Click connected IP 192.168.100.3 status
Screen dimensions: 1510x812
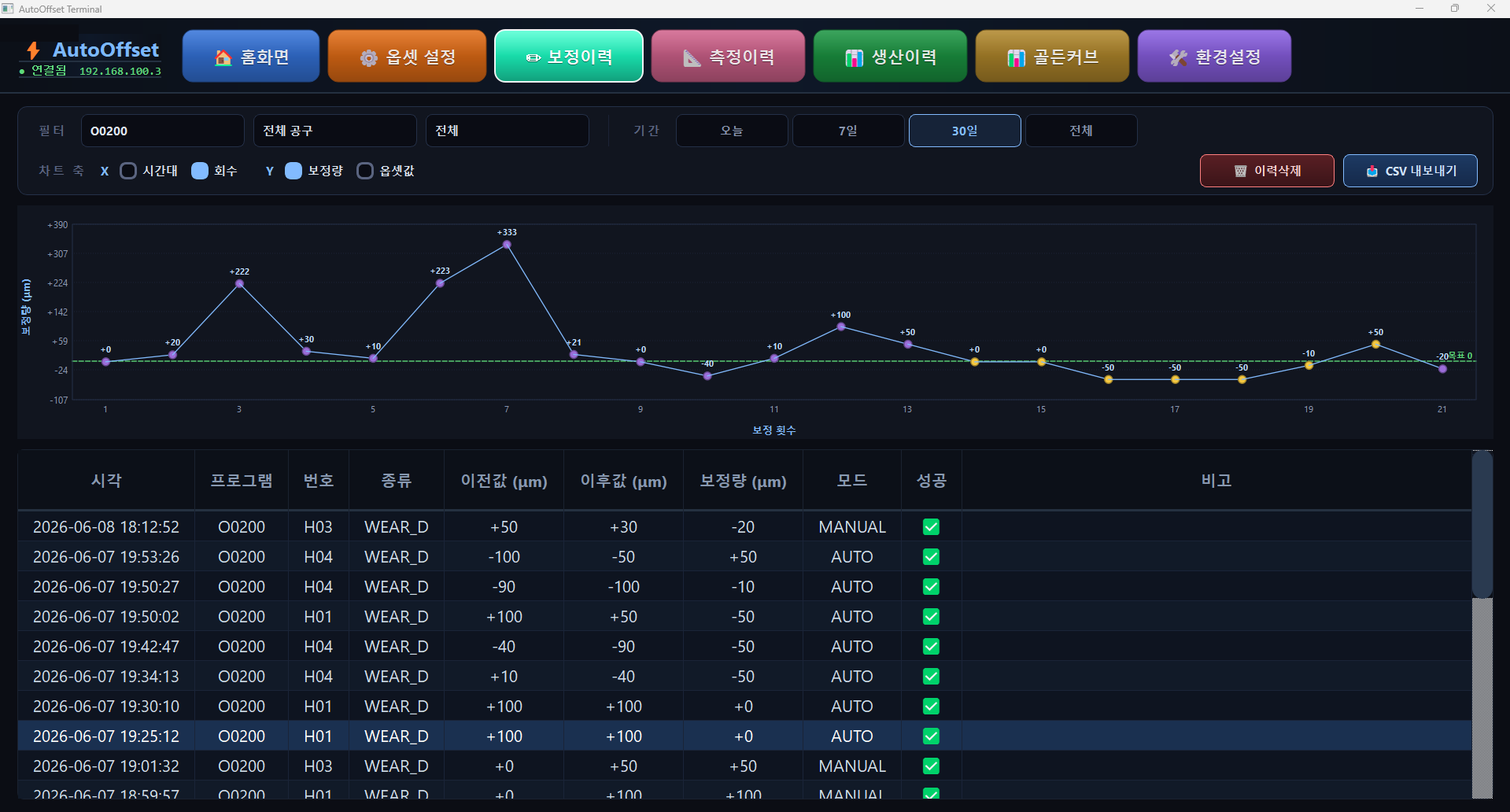[120, 71]
